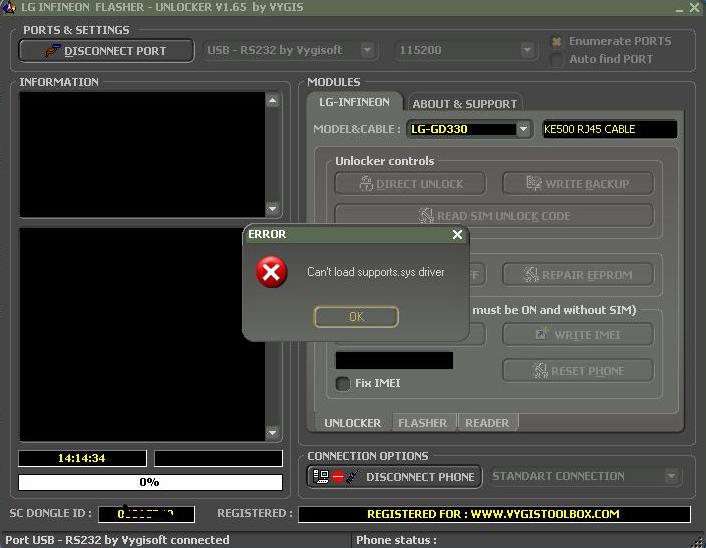Click the padlock icon on DIRECT UNLOCK
The height and width of the screenshot is (548, 706).
pos(366,184)
